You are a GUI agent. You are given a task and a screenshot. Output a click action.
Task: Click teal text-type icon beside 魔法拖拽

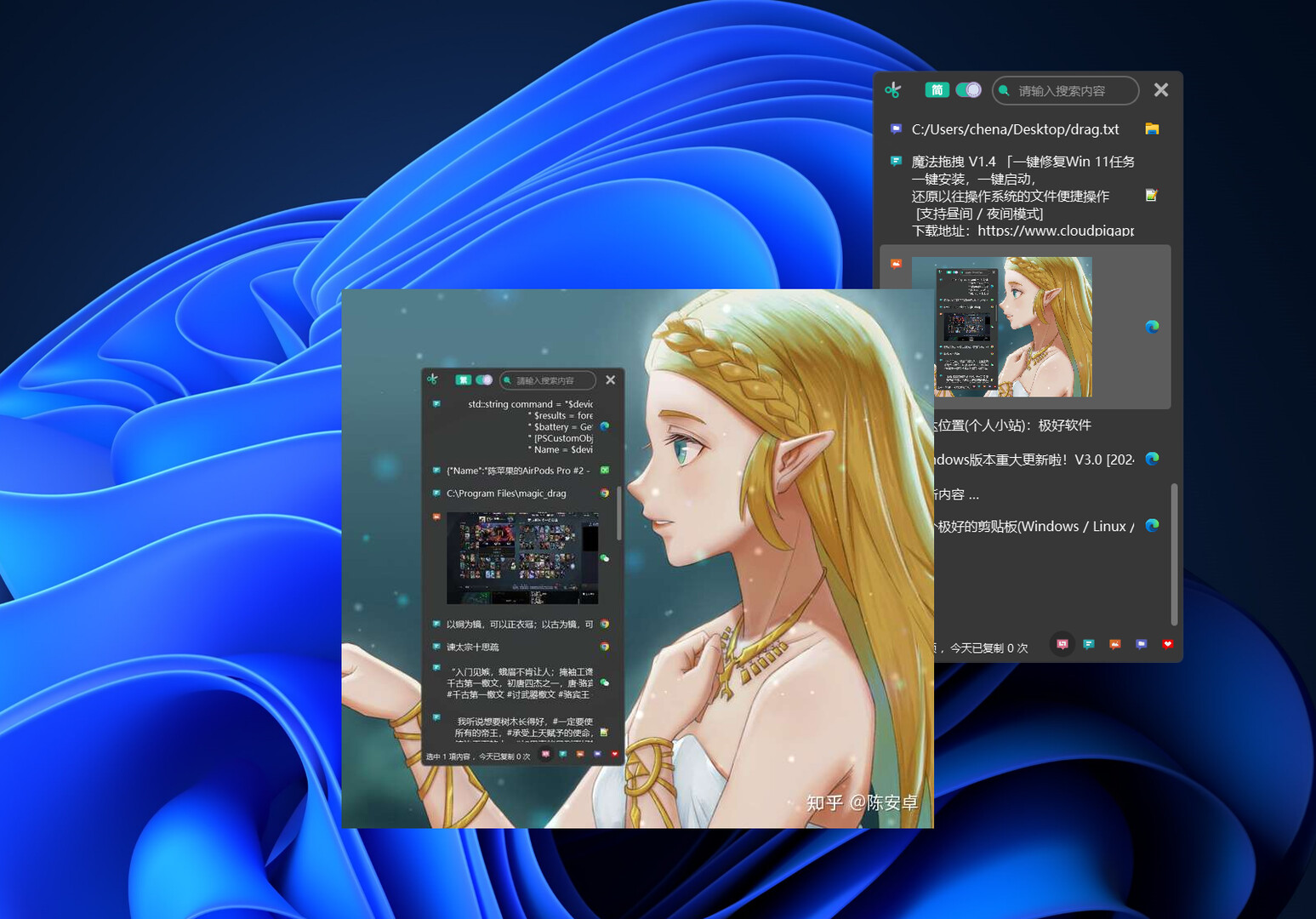(x=896, y=161)
